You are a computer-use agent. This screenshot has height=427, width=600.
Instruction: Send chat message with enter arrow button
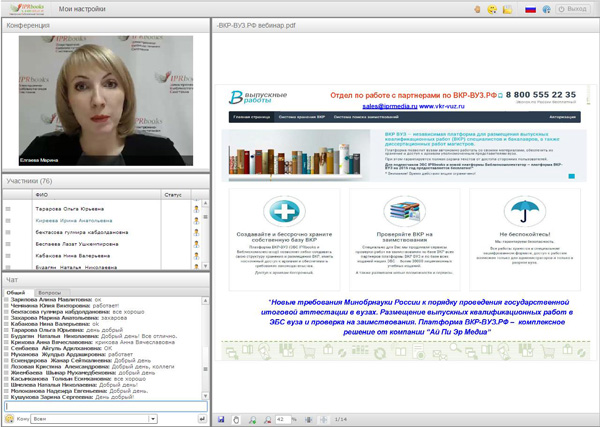(202, 419)
